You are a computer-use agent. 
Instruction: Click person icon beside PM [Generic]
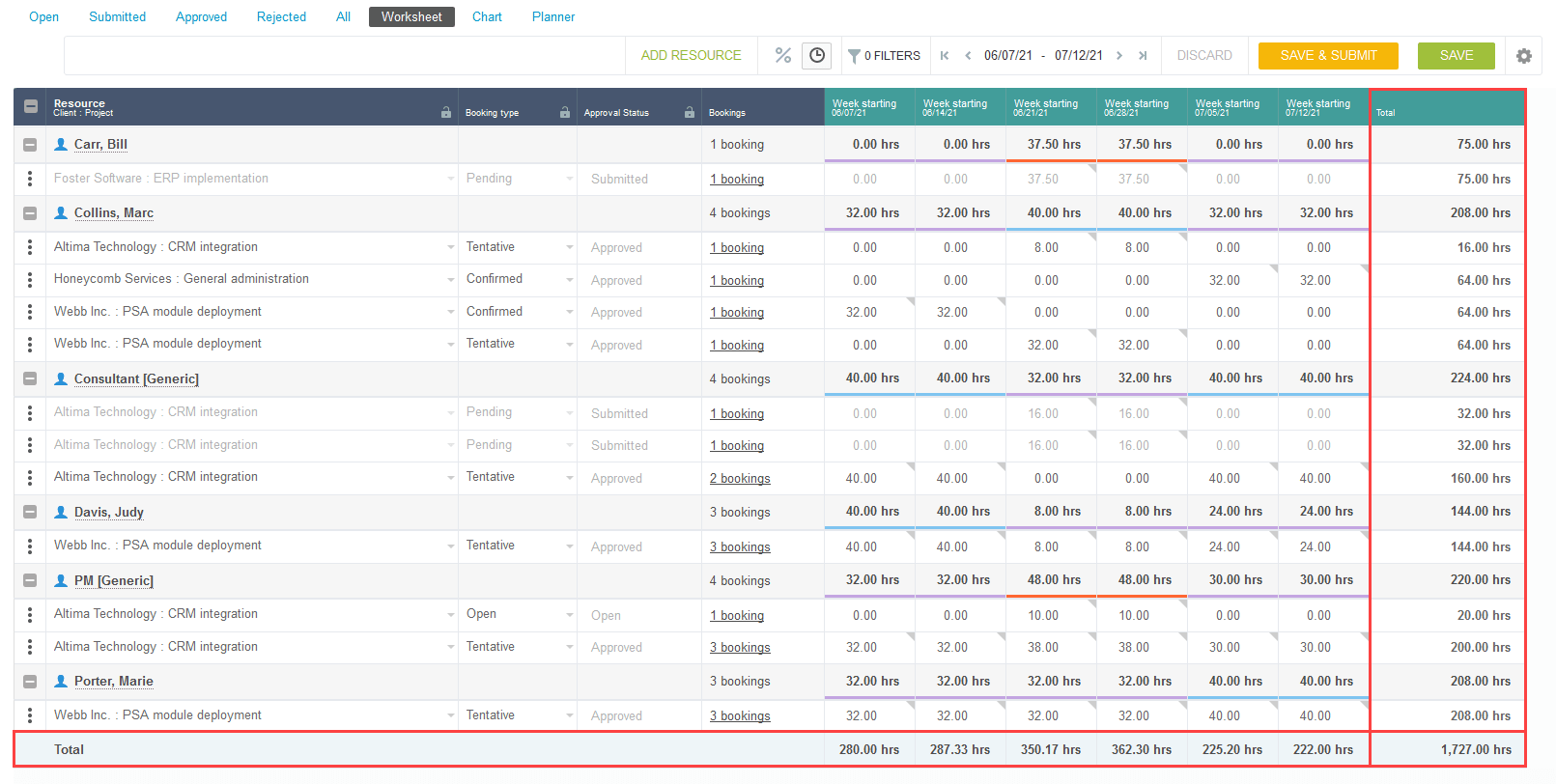(61, 580)
